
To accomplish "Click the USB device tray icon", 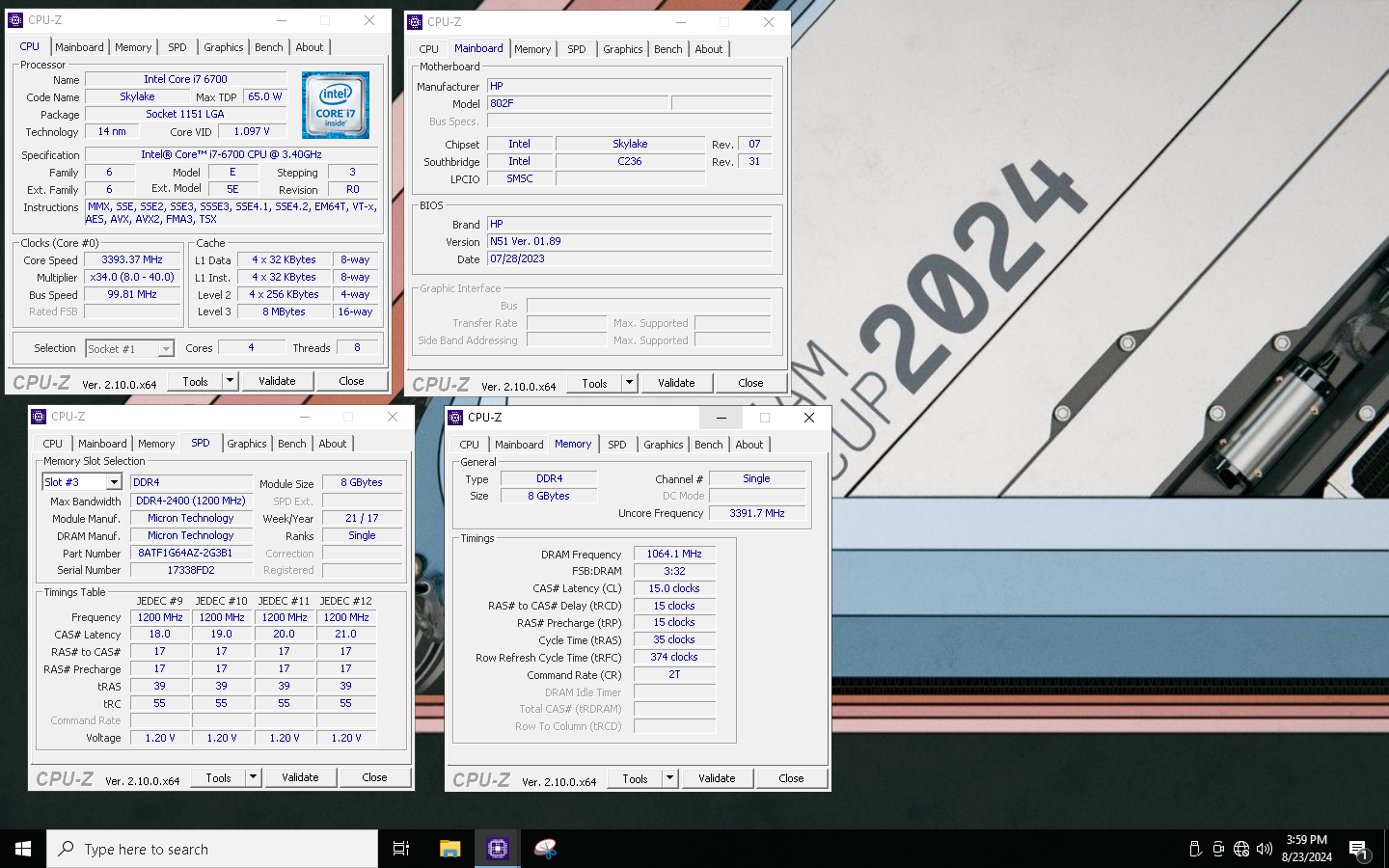I will pyautogui.click(x=1195, y=849).
